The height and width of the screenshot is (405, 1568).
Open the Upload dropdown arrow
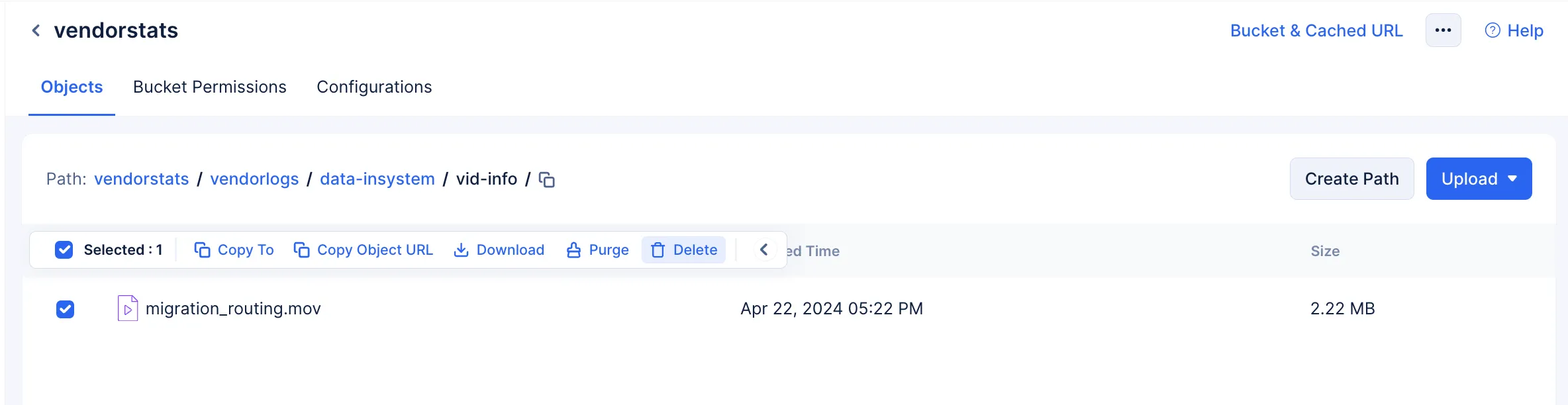point(1512,179)
